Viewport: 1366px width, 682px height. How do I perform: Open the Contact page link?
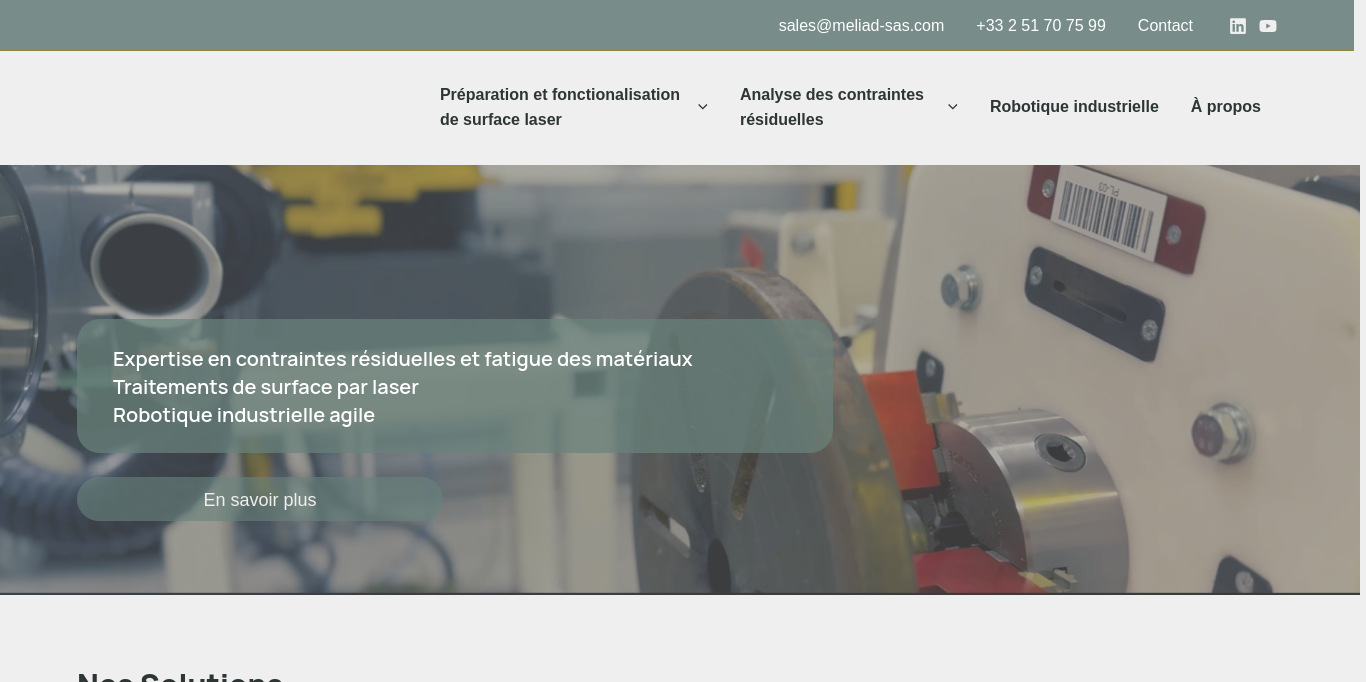tap(1165, 26)
